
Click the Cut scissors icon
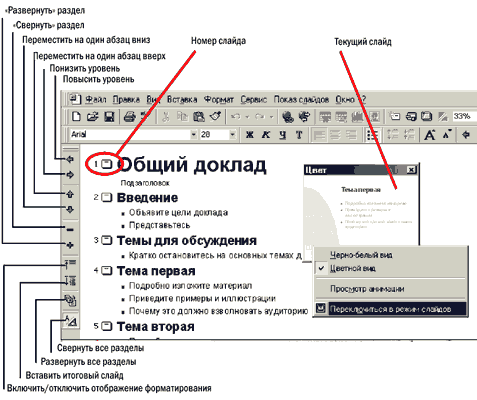pyautogui.click(x=166, y=116)
